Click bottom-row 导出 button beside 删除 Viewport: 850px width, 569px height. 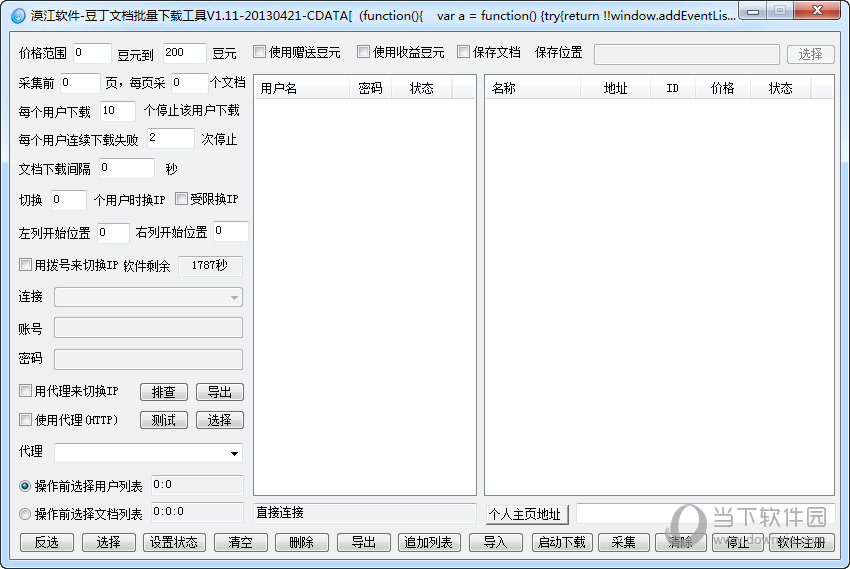point(364,542)
